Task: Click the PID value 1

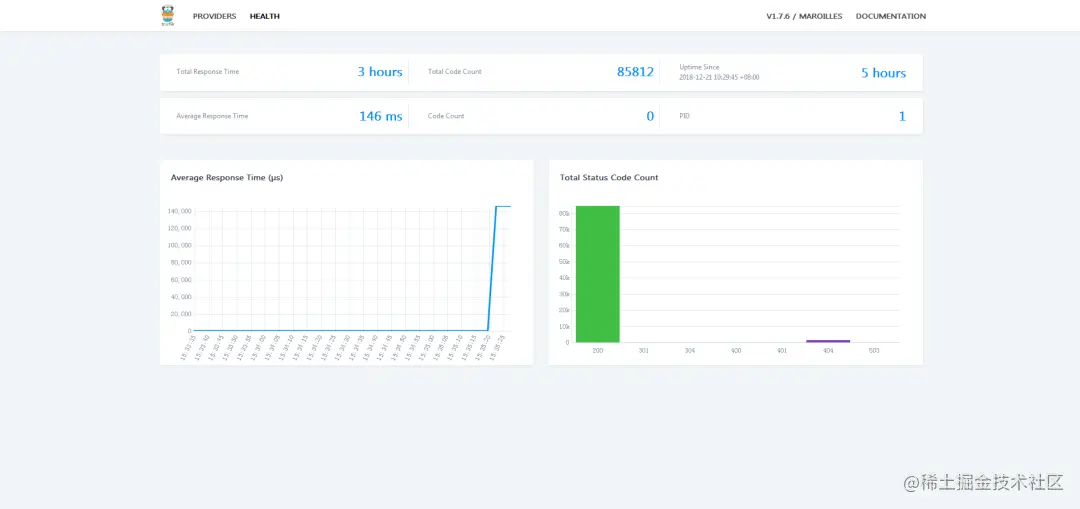Action: 902,116
